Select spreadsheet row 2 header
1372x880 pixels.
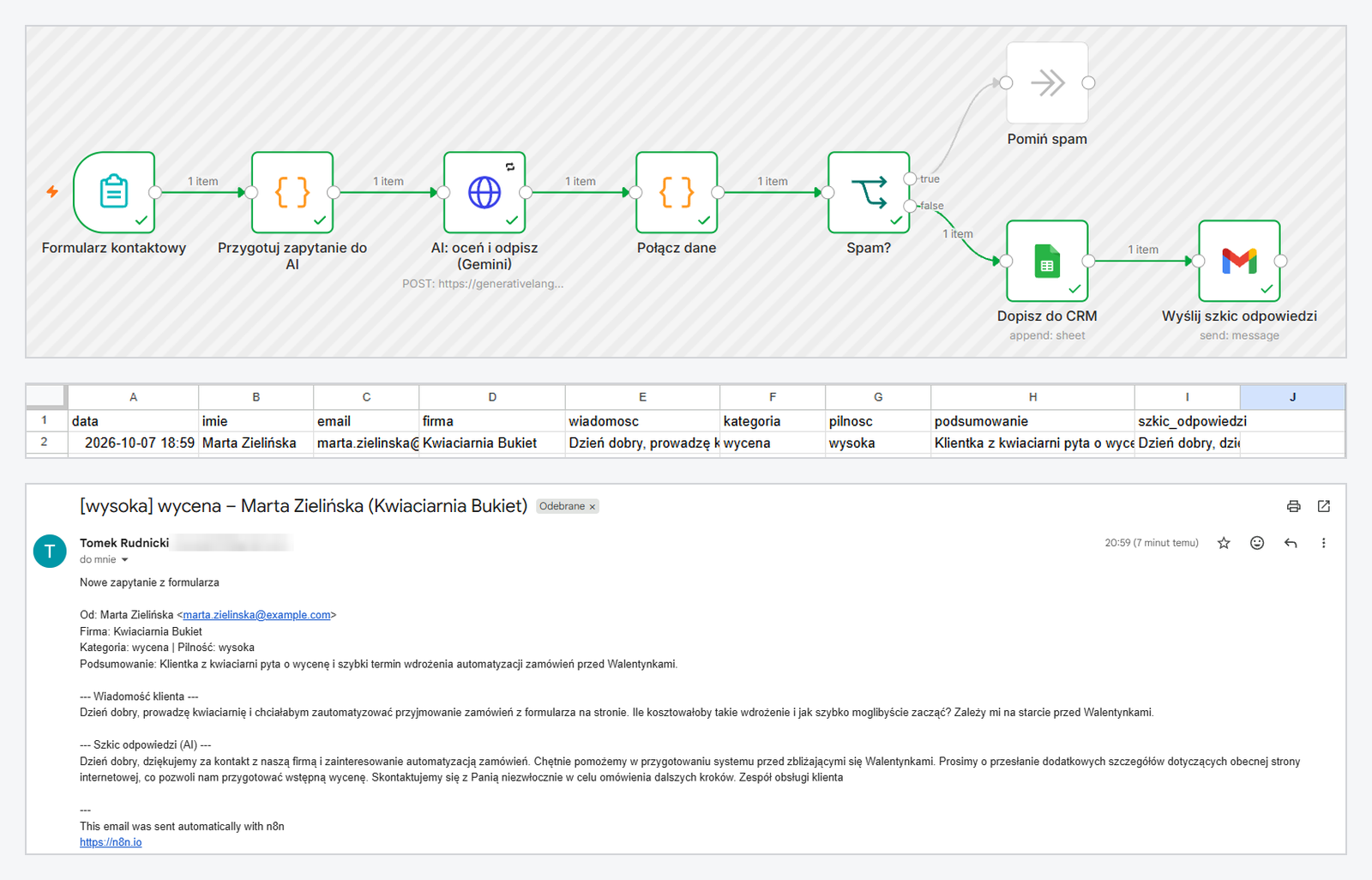(44, 443)
